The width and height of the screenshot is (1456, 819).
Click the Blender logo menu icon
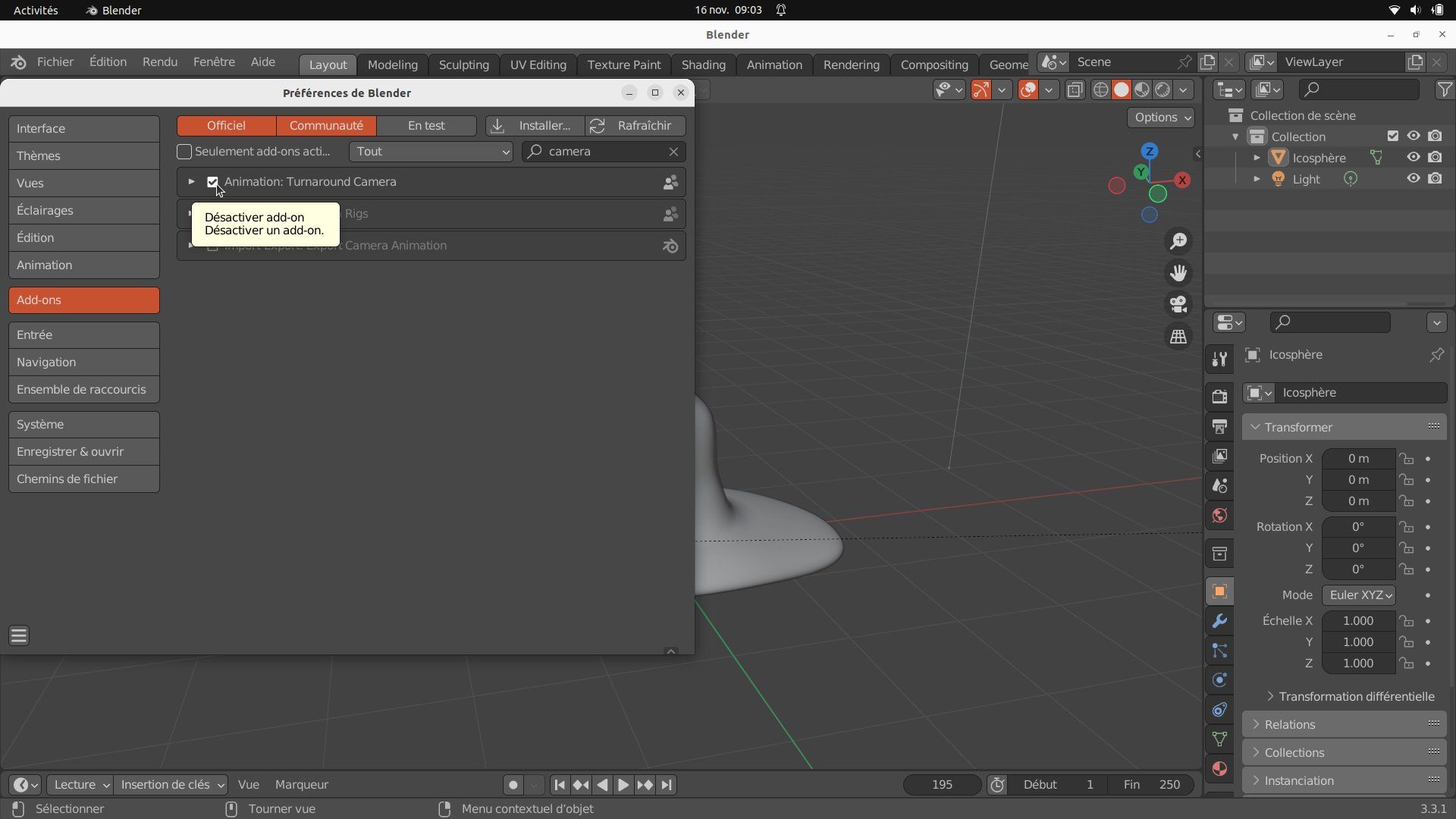tap(19, 62)
